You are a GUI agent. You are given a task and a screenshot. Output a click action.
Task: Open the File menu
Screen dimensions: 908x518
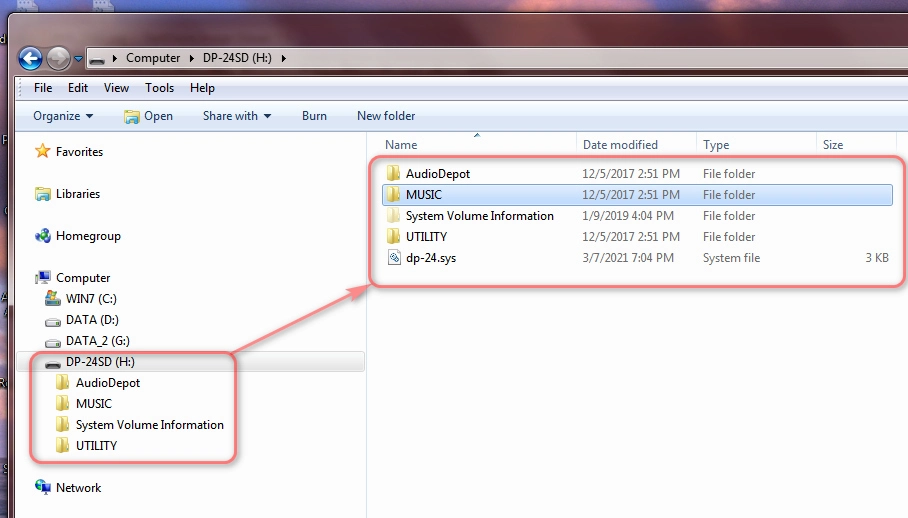point(43,88)
